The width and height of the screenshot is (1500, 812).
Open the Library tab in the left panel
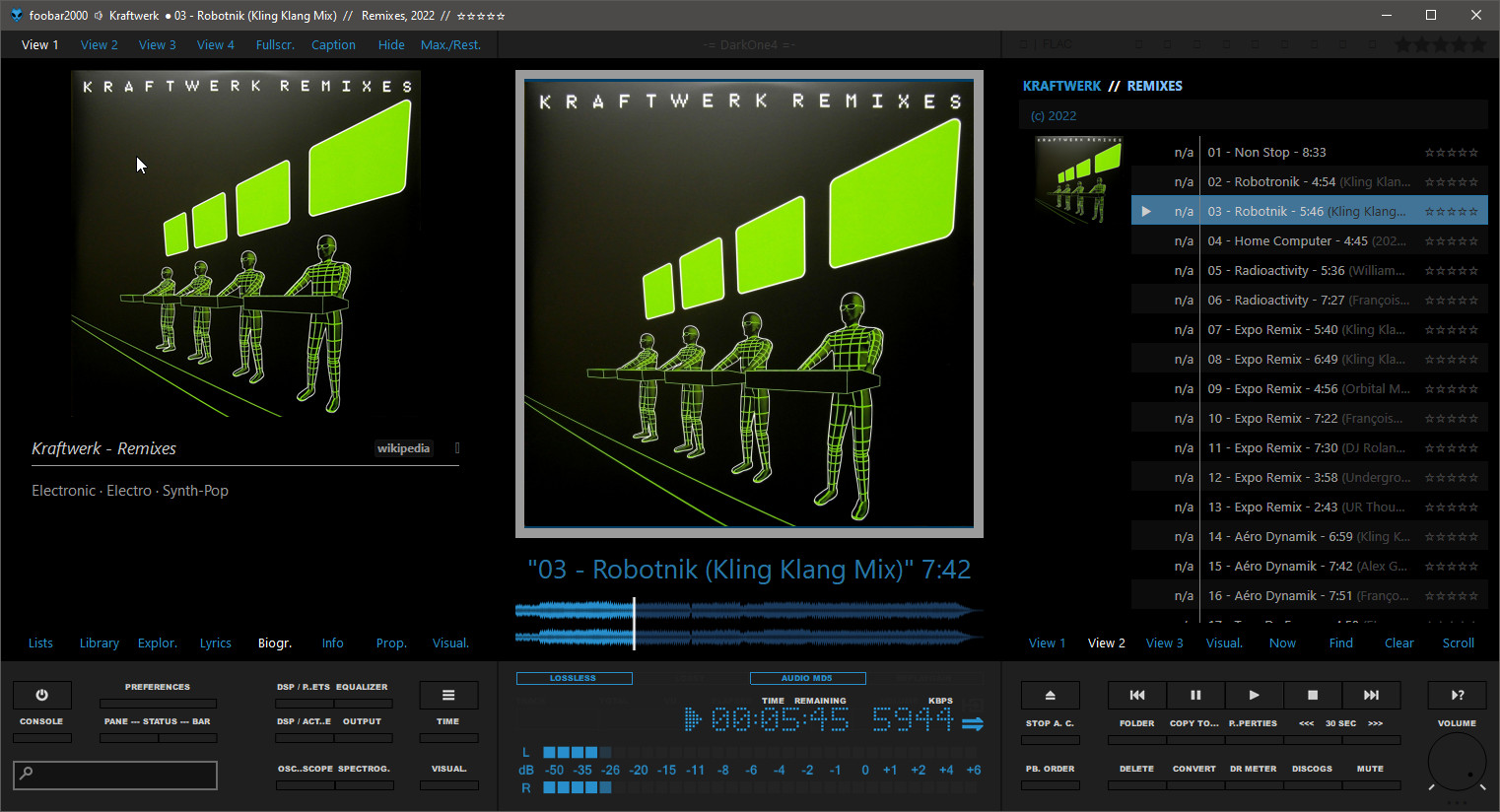click(x=100, y=643)
